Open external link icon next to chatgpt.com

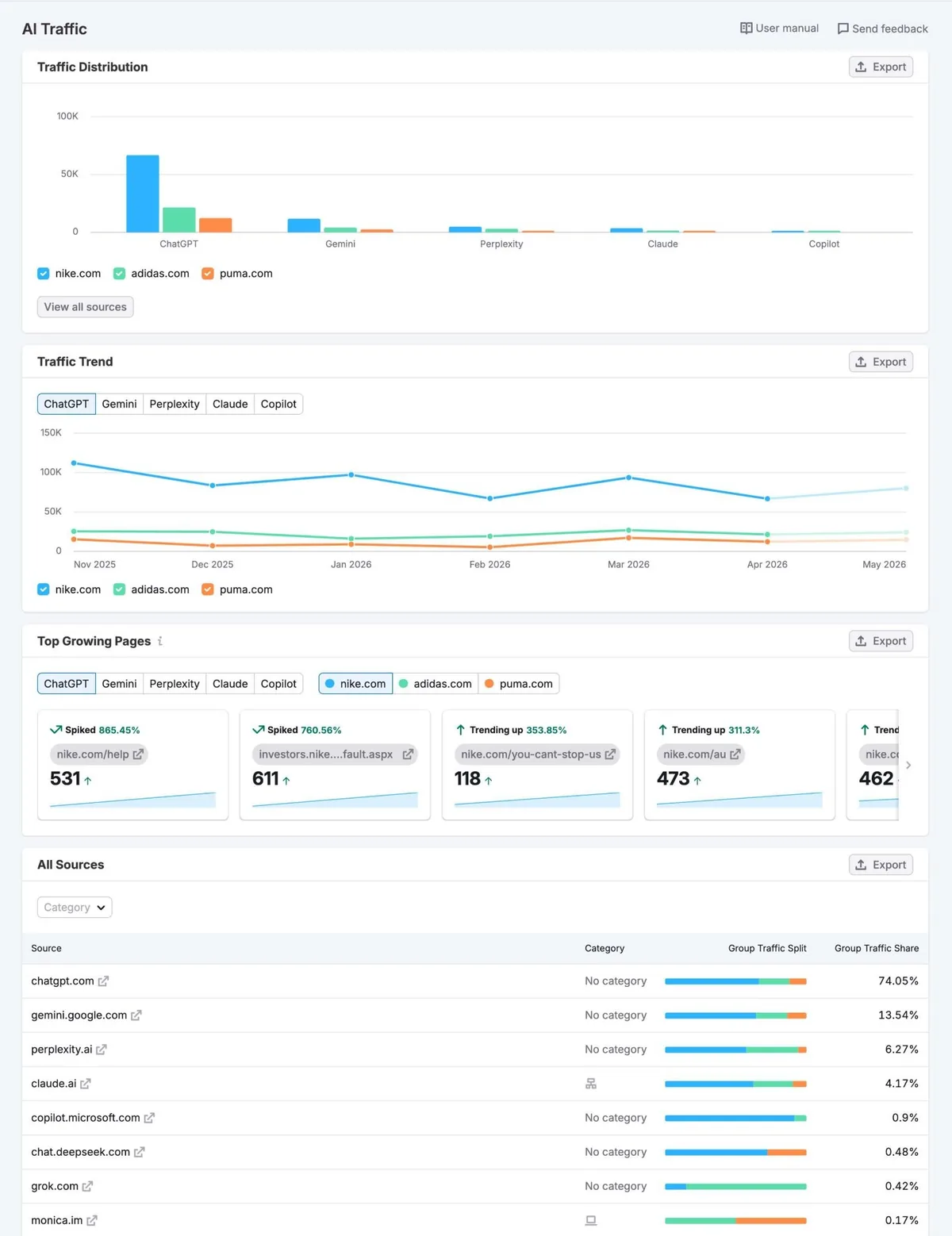103,981
